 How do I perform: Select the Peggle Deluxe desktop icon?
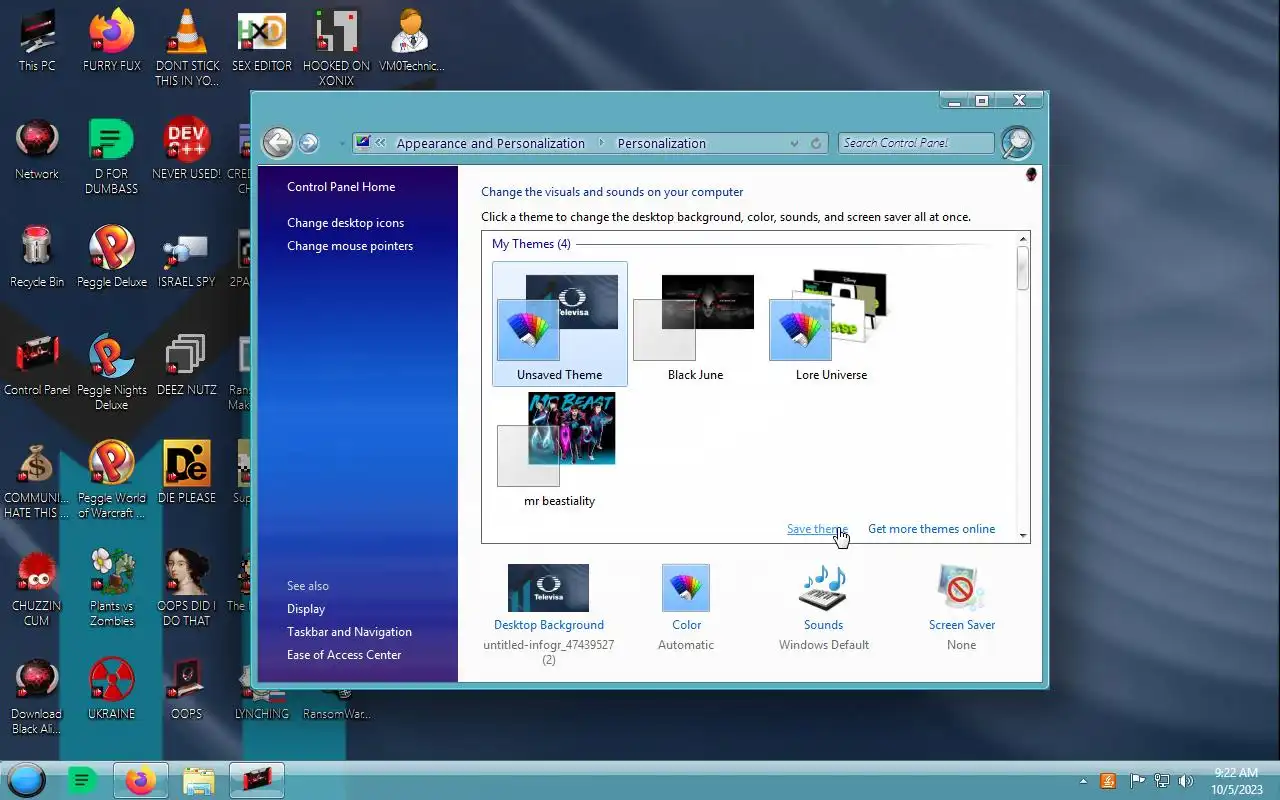(x=112, y=257)
